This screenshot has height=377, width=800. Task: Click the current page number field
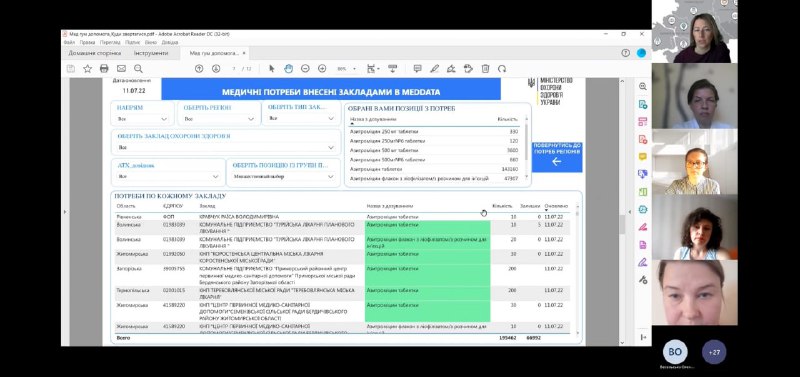point(235,68)
